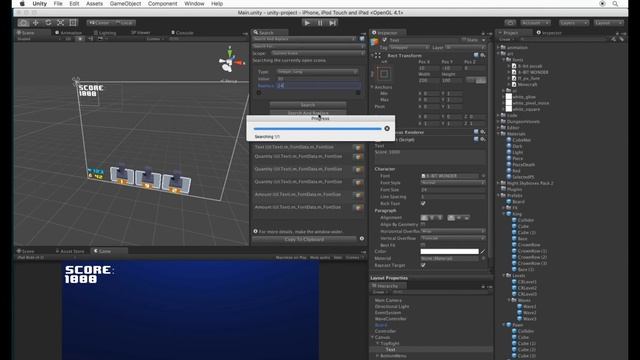Expand the animation folder
The image size is (640, 360).
pos(499,47)
